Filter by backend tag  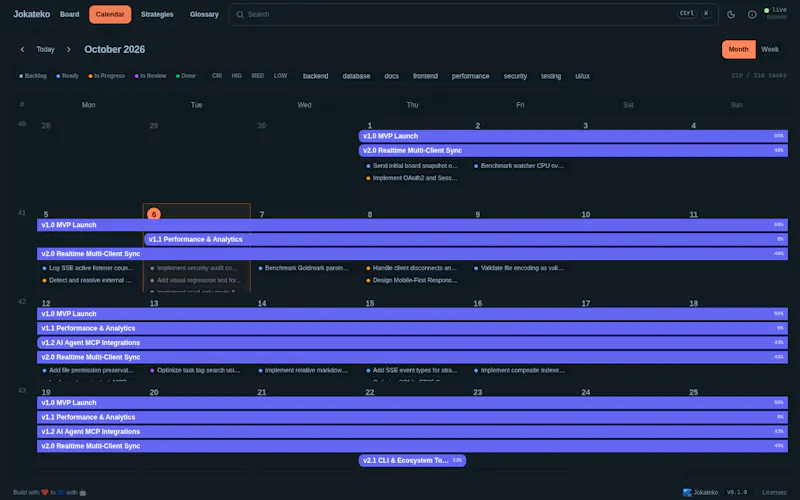point(315,76)
